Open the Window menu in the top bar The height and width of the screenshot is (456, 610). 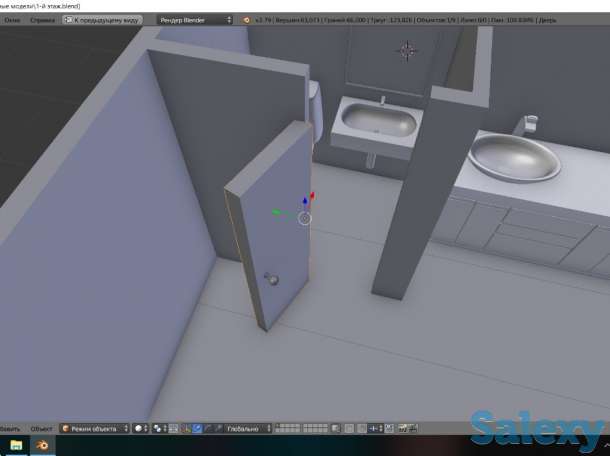click(11, 19)
